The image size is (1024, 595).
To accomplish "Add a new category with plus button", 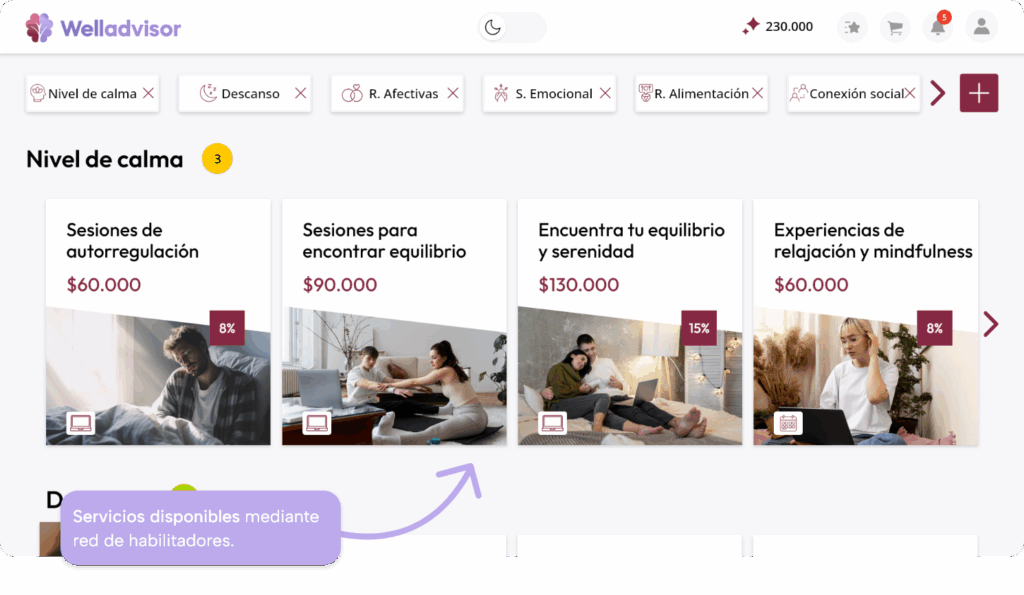I will click(x=978, y=93).
